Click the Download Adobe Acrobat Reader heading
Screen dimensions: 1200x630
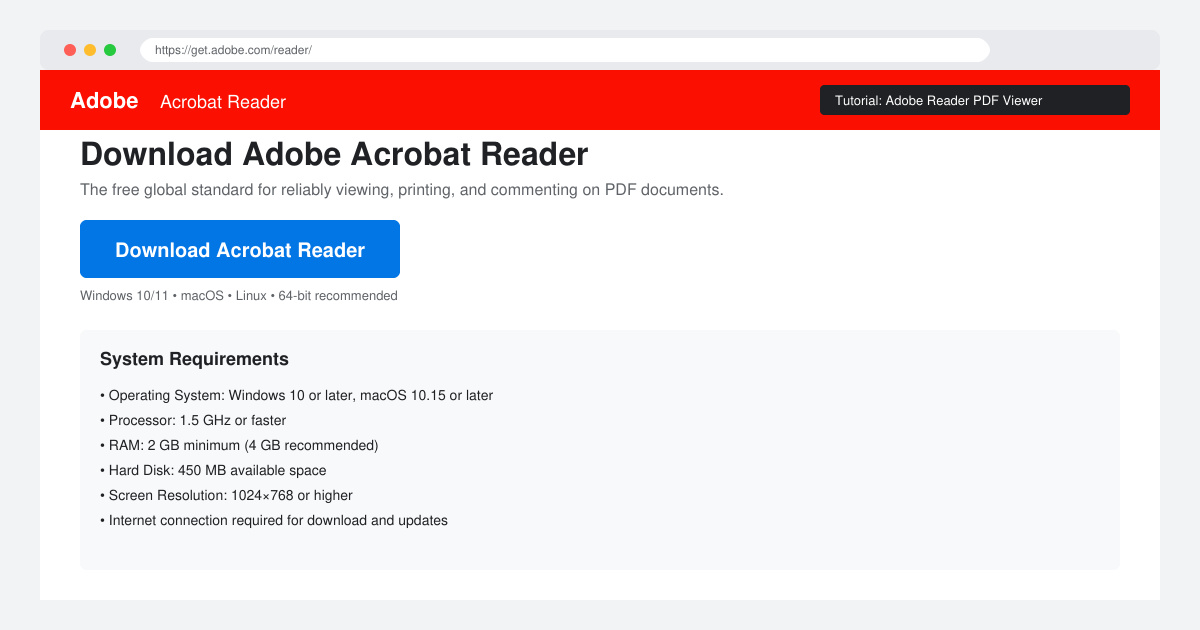point(334,155)
